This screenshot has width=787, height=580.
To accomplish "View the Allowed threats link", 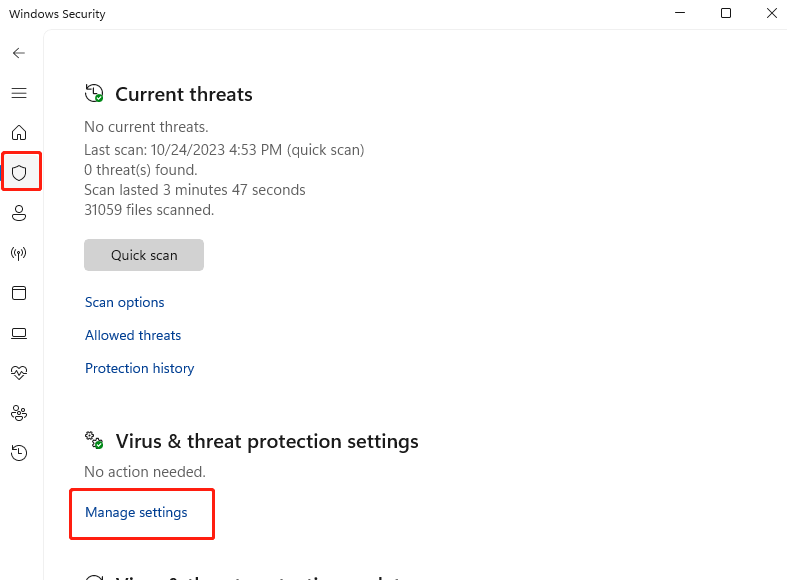I will [133, 335].
